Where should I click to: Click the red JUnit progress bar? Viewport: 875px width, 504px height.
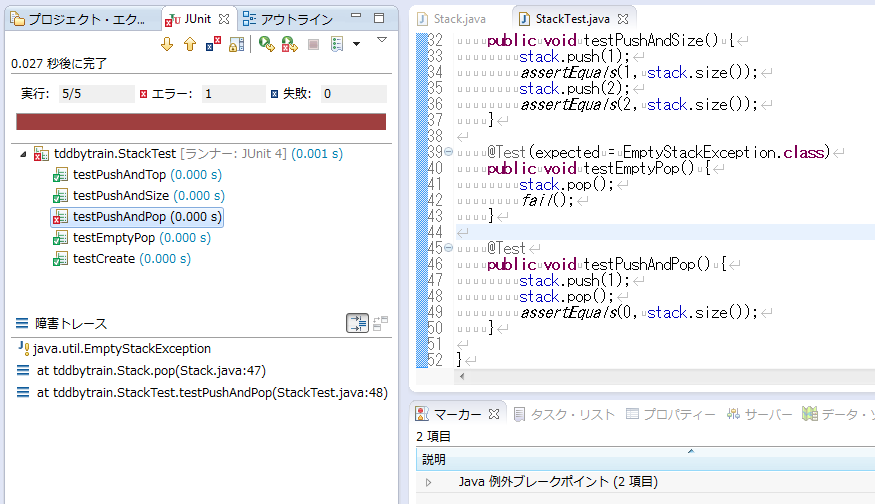point(201,122)
